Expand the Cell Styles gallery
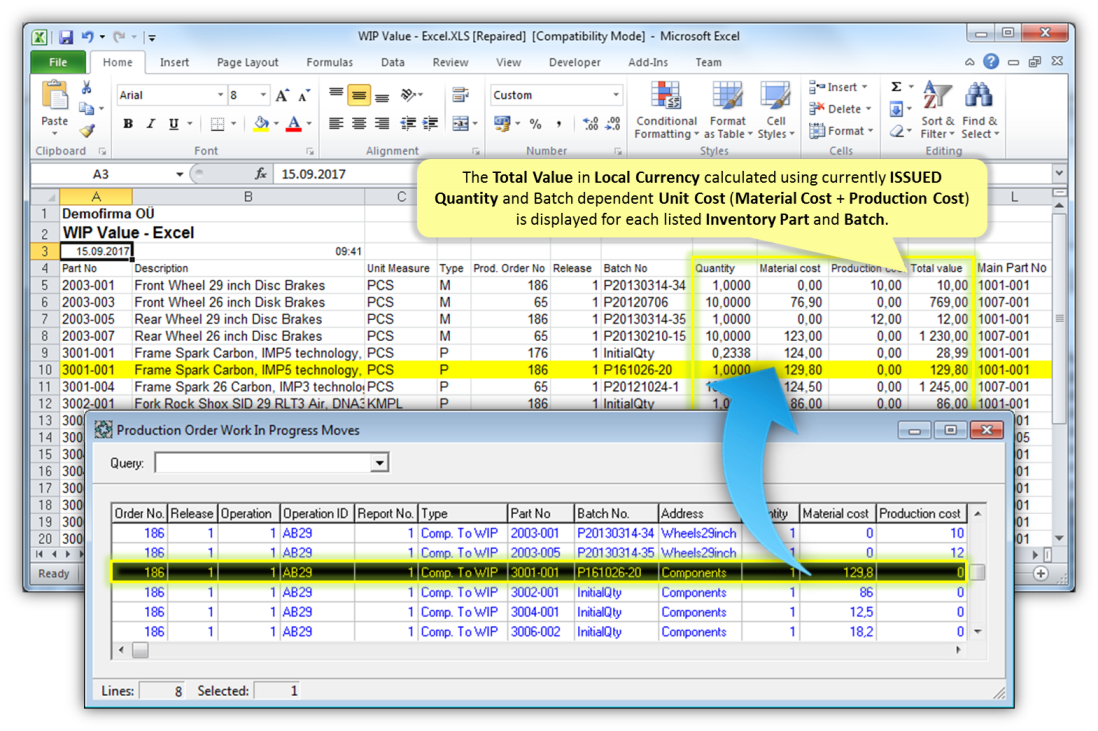 [775, 109]
